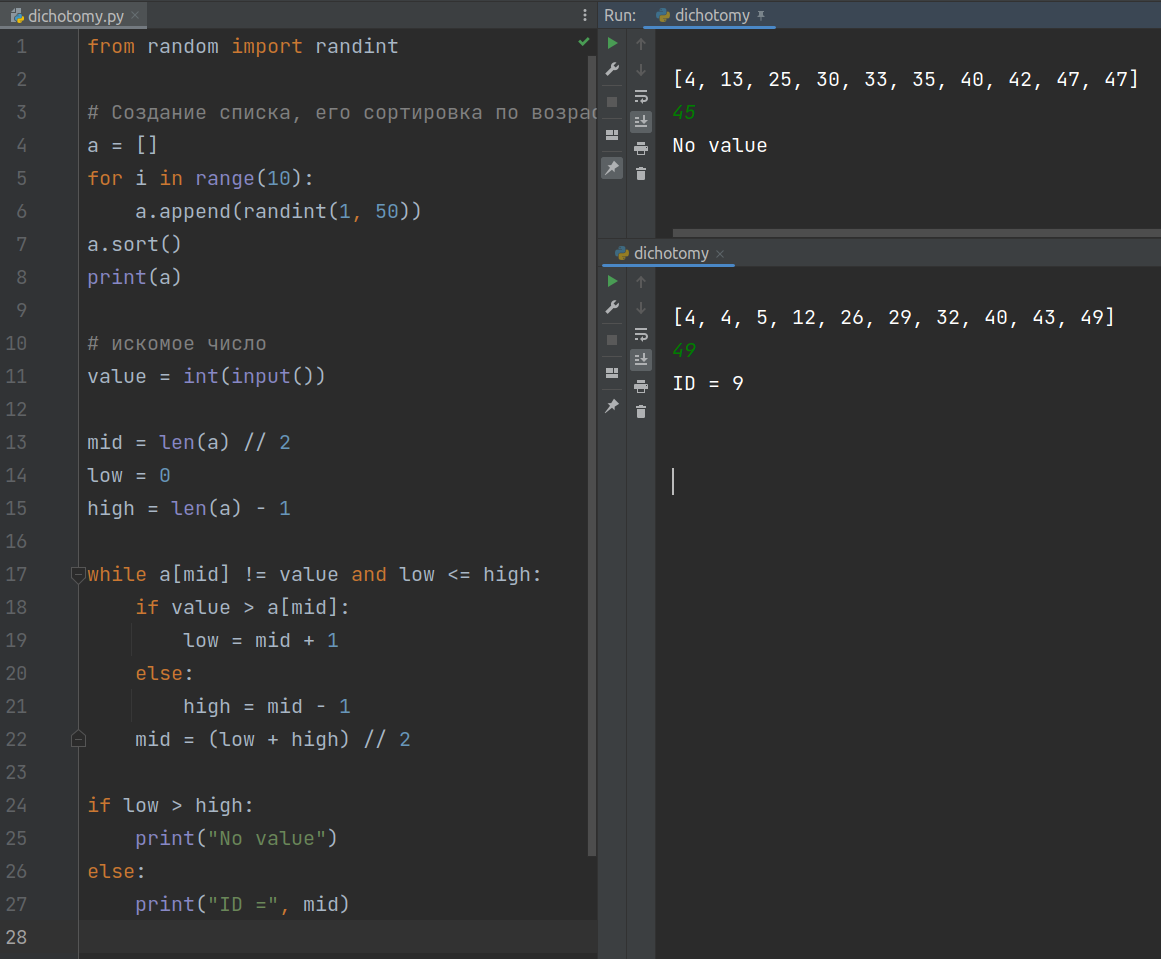Collapse the while loop fold marker

78,574
